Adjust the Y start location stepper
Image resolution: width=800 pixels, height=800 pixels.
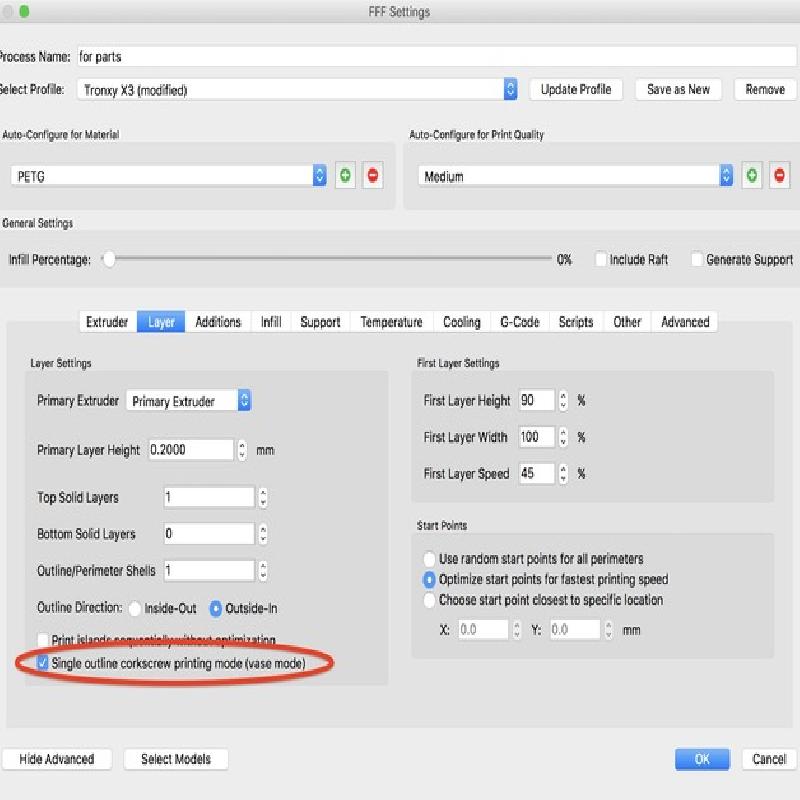coord(608,630)
